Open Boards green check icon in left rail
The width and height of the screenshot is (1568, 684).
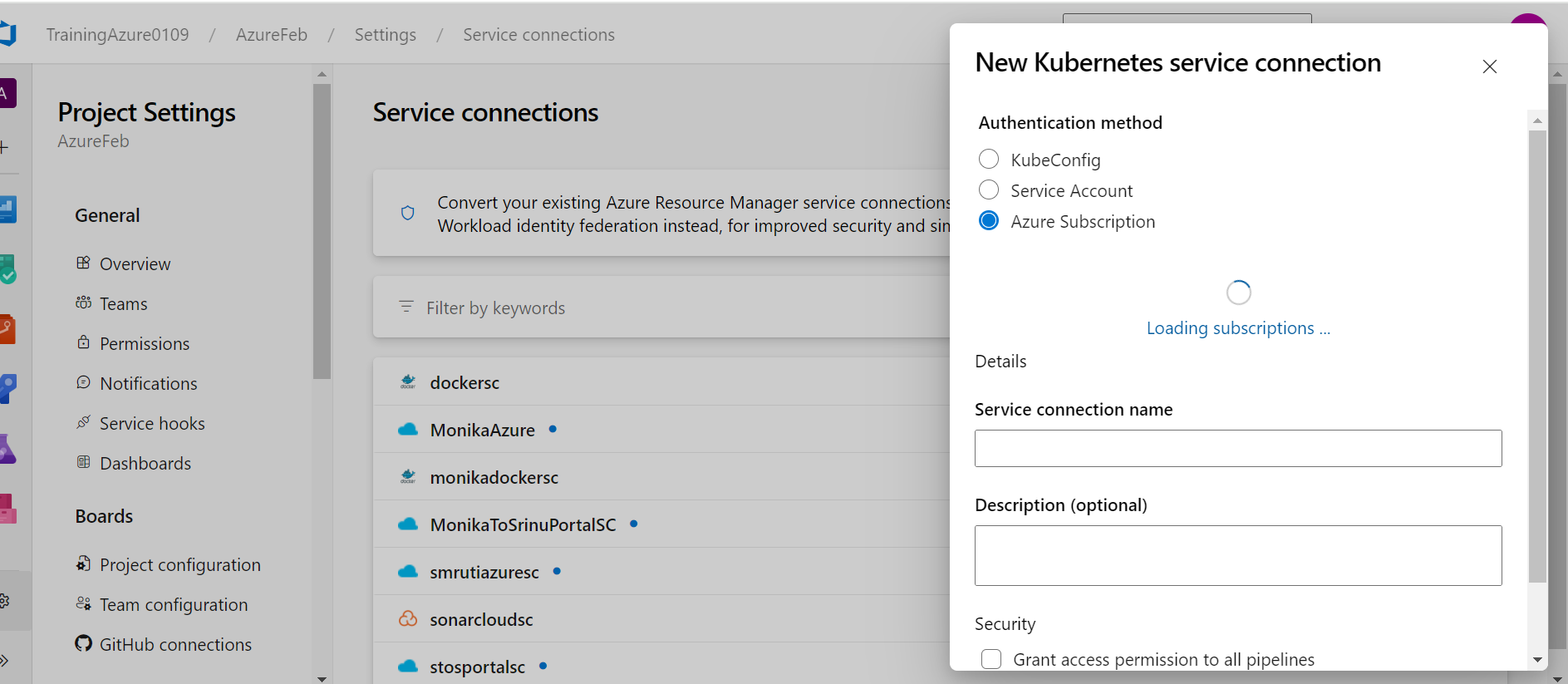7,268
